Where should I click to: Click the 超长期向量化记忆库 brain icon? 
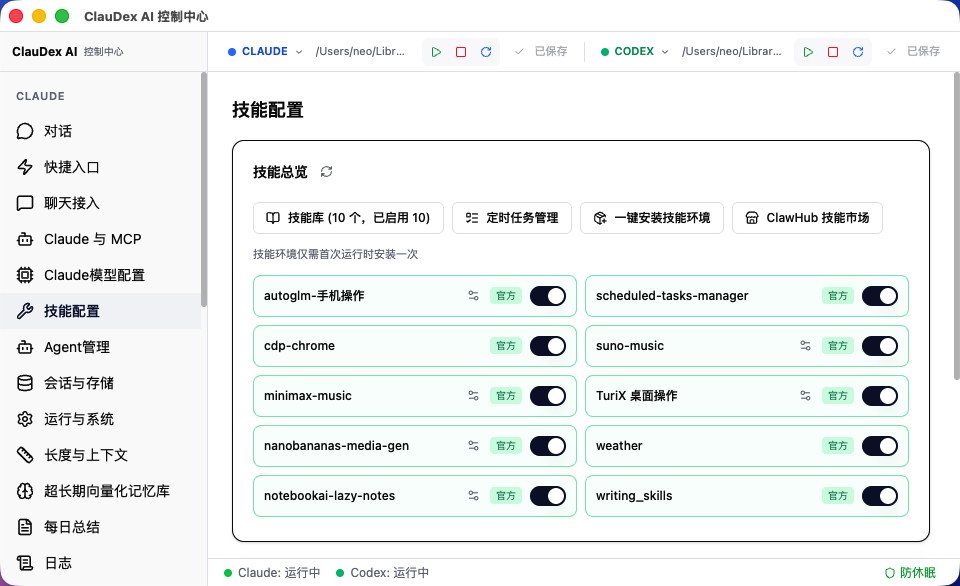point(24,491)
